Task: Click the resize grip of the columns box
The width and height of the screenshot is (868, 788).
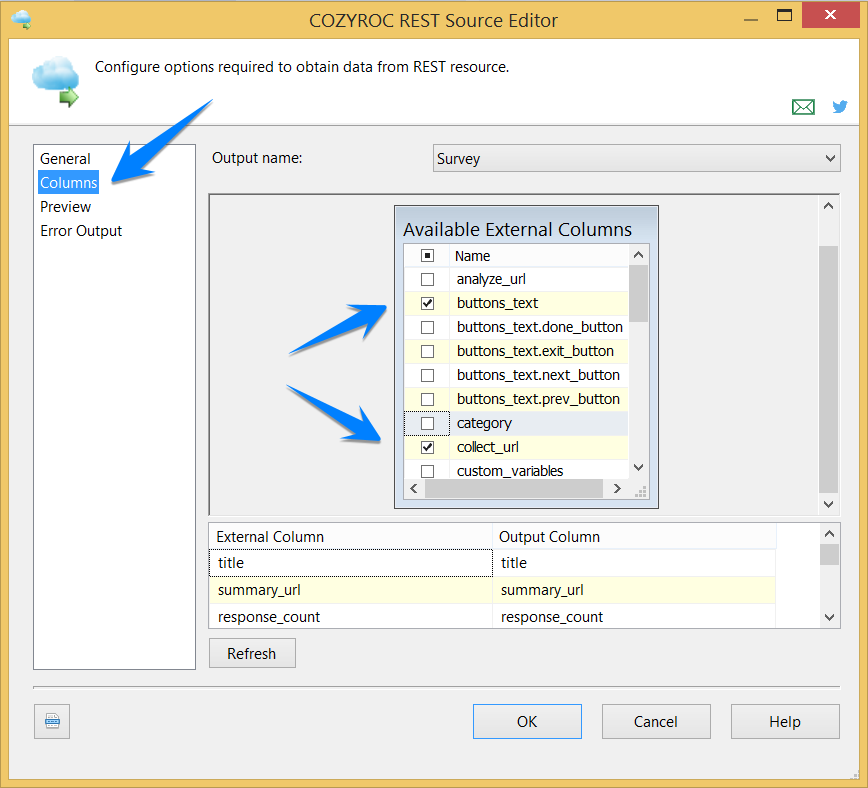Action: click(x=640, y=492)
